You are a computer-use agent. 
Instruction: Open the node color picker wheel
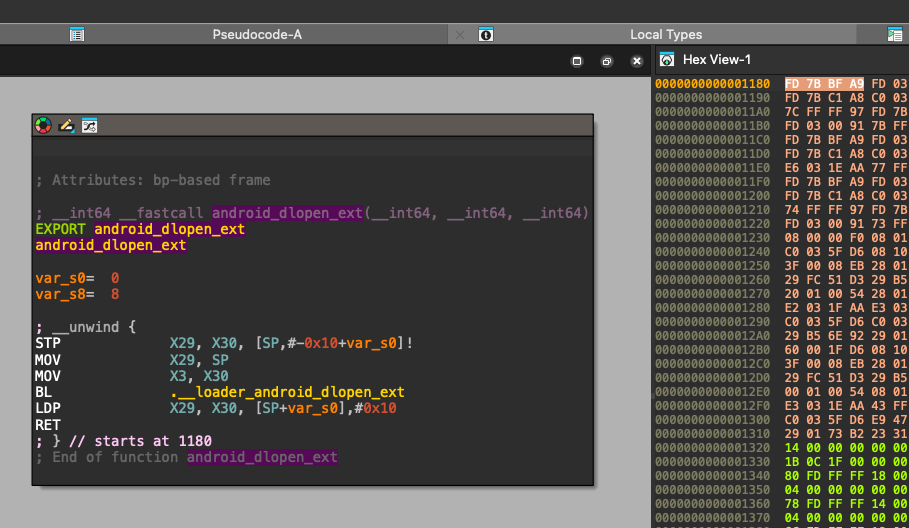tap(43, 126)
